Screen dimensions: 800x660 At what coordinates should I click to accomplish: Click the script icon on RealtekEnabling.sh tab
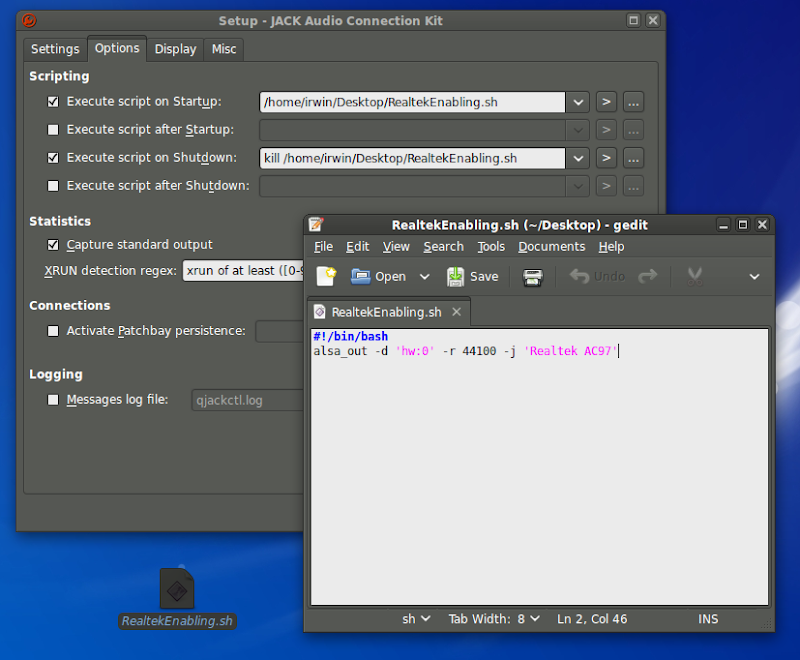coord(320,312)
